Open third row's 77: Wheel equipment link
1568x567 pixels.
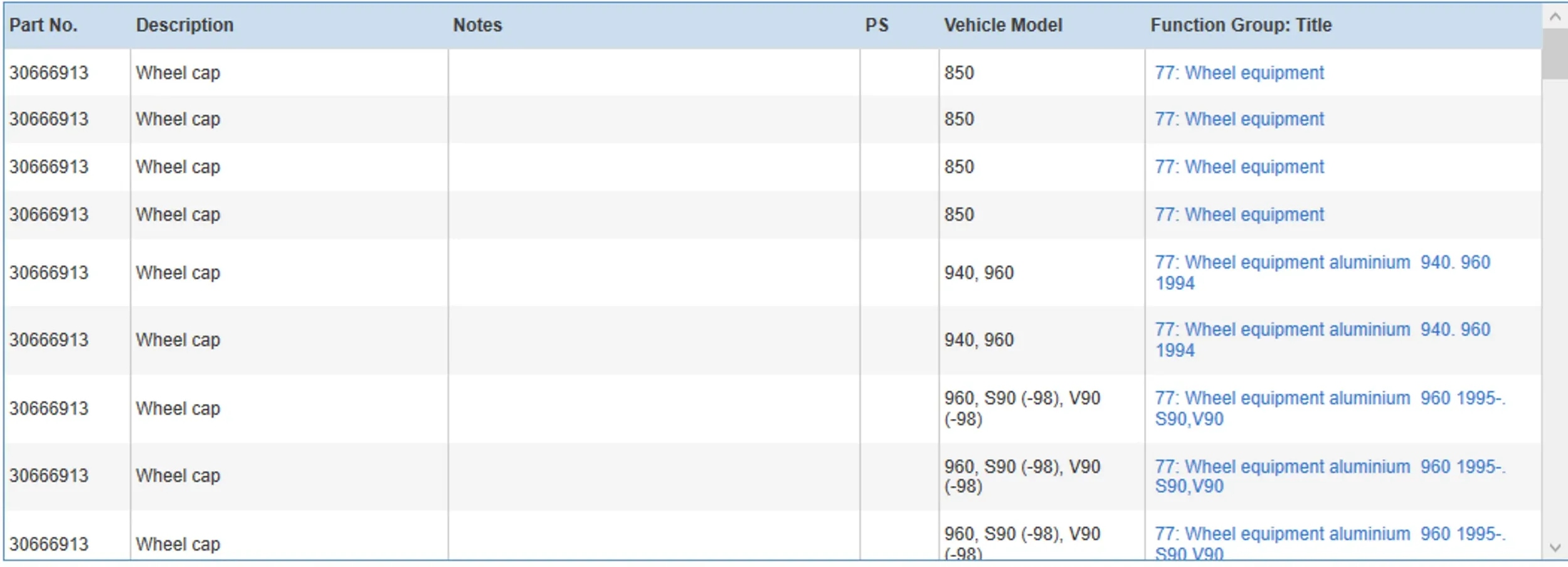click(x=1239, y=167)
